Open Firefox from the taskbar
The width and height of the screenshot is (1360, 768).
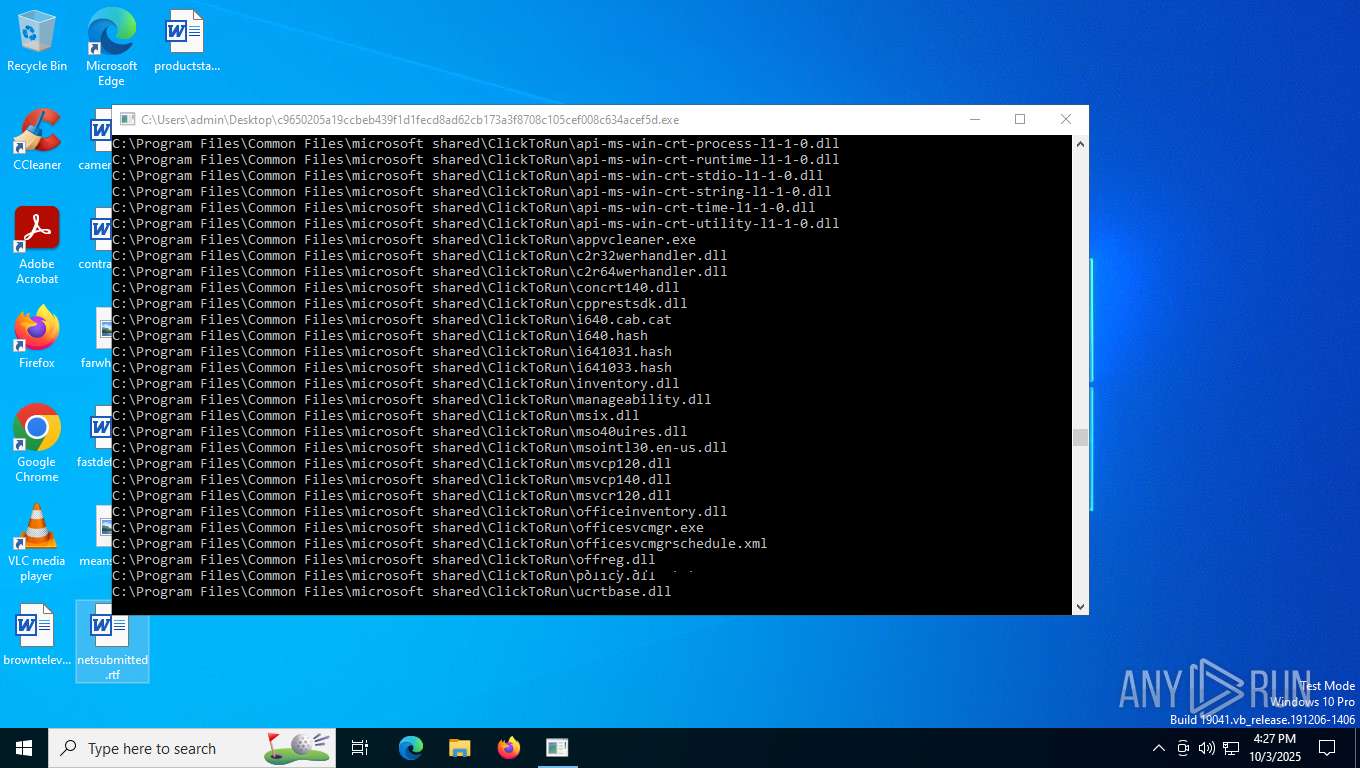tap(509, 748)
